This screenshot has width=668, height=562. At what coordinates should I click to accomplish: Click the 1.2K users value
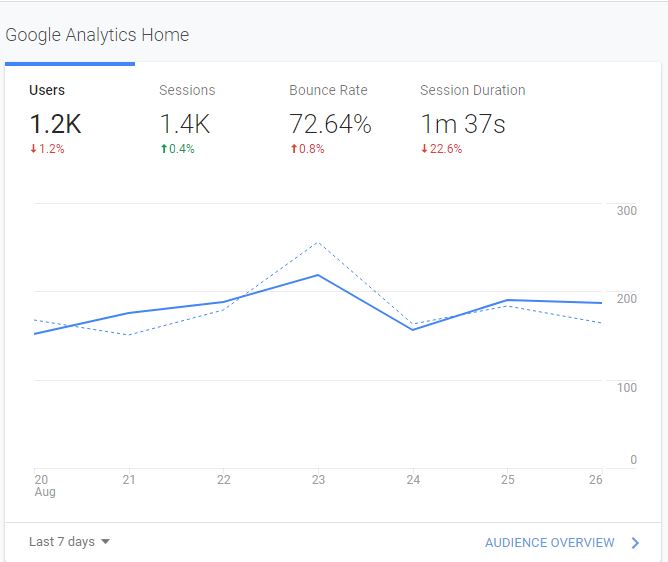point(55,124)
